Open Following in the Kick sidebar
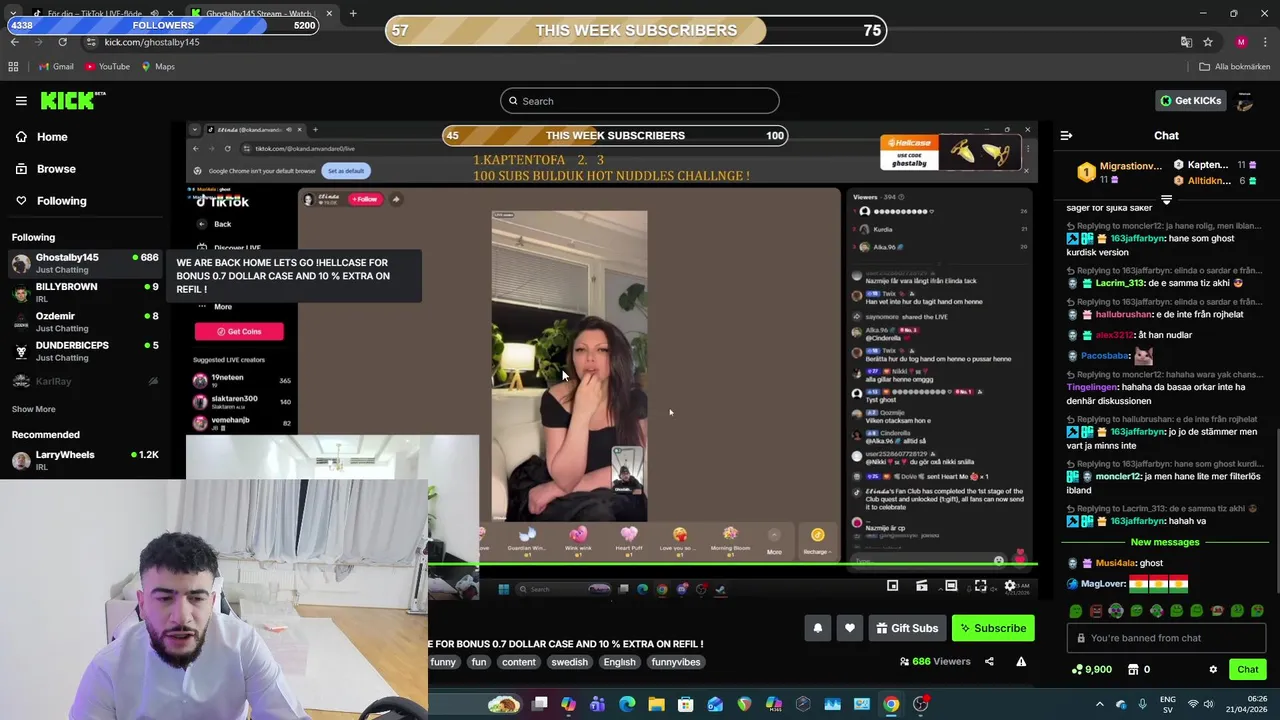The width and height of the screenshot is (1280, 720). click(x=61, y=201)
